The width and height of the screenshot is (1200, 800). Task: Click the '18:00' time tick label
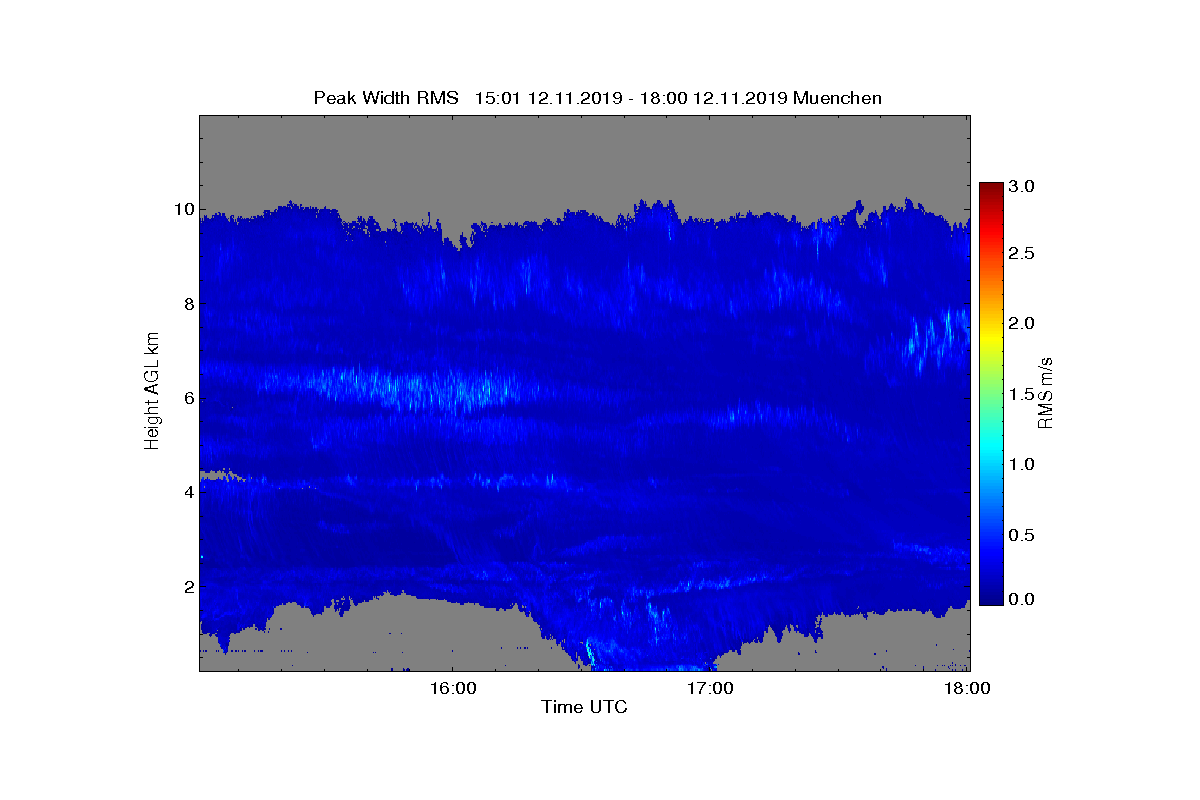click(x=968, y=688)
